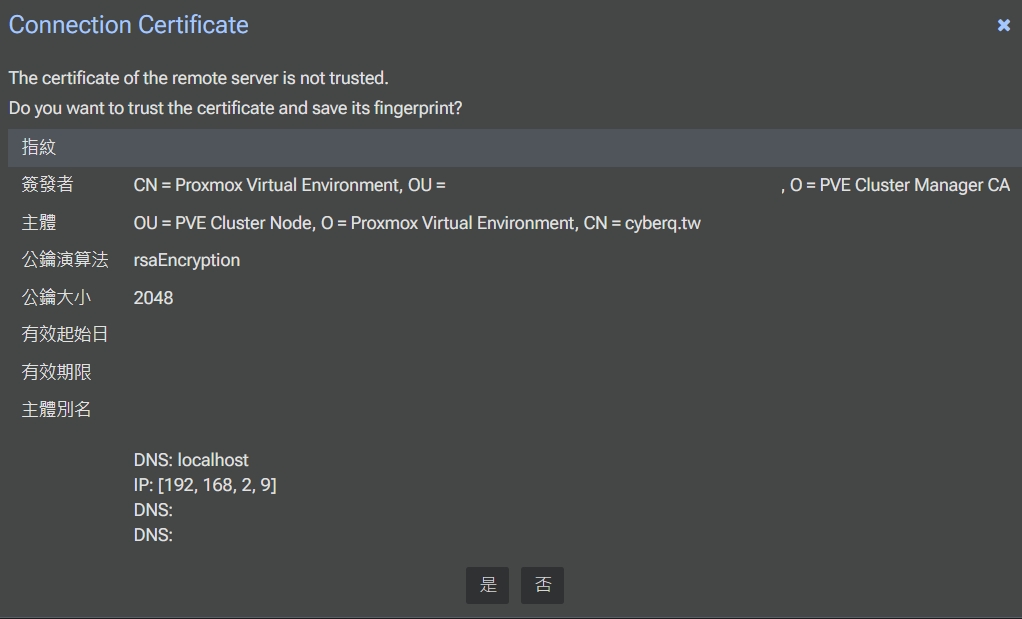Image resolution: width=1022 pixels, height=619 pixels.
Task: Click the 主體別名 label
Action: pos(56,410)
